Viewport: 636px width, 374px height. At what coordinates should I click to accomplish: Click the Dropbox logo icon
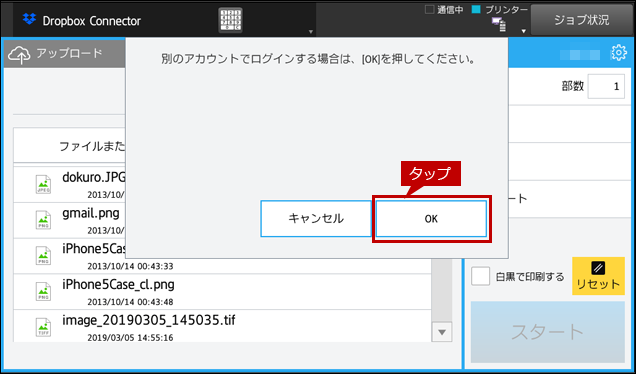click(x=29, y=19)
